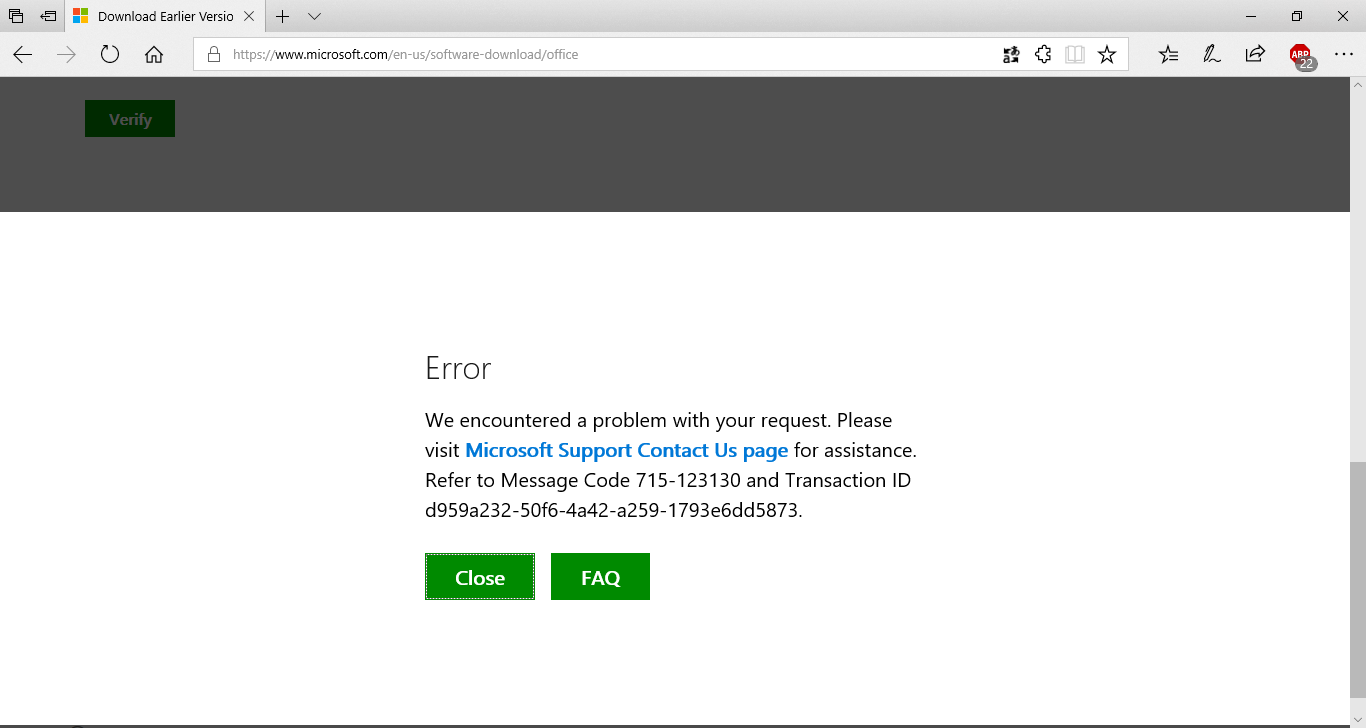Open the tabs you've set aside

point(16,16)
